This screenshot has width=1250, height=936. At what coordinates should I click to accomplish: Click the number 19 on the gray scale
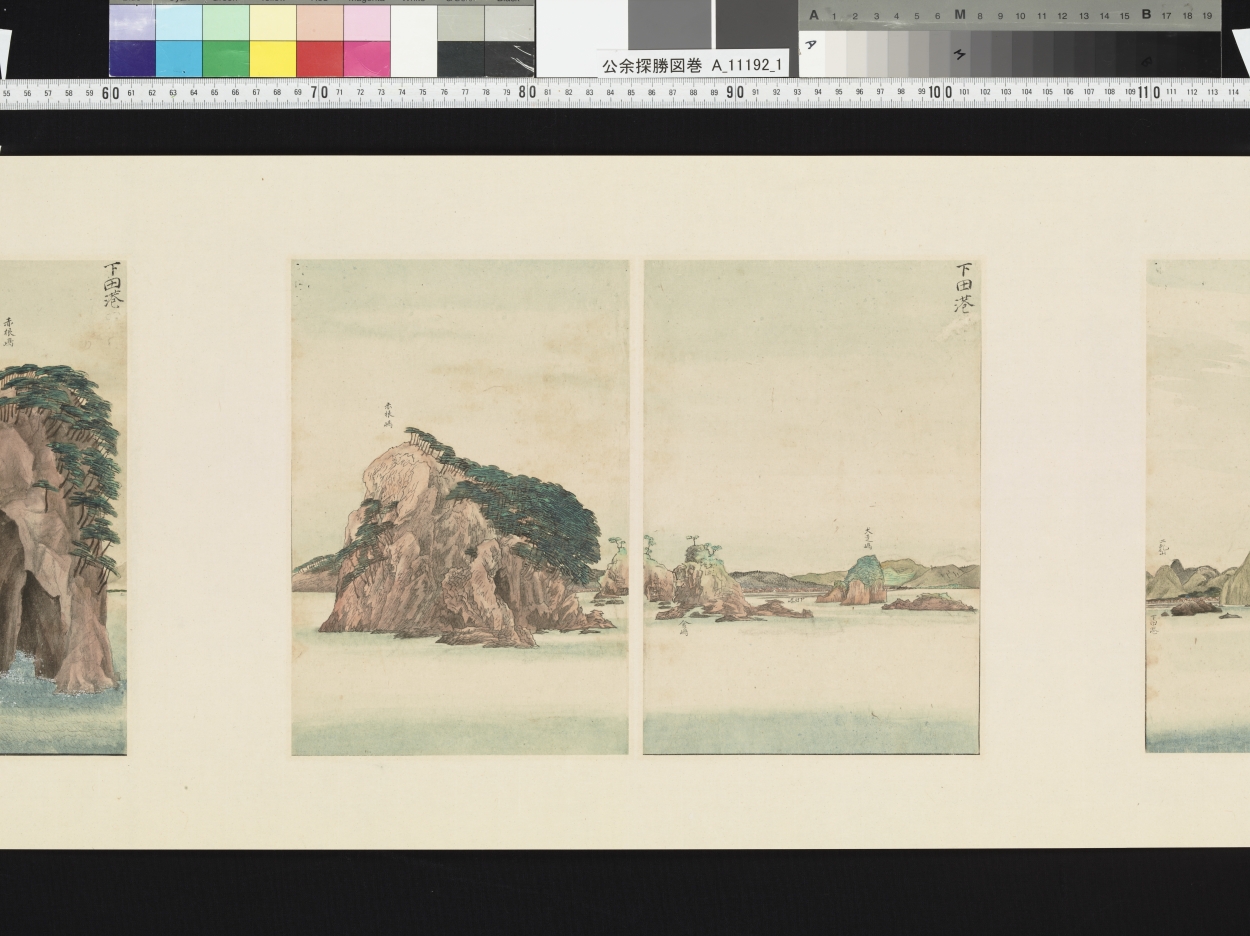tap(1207, 16)
